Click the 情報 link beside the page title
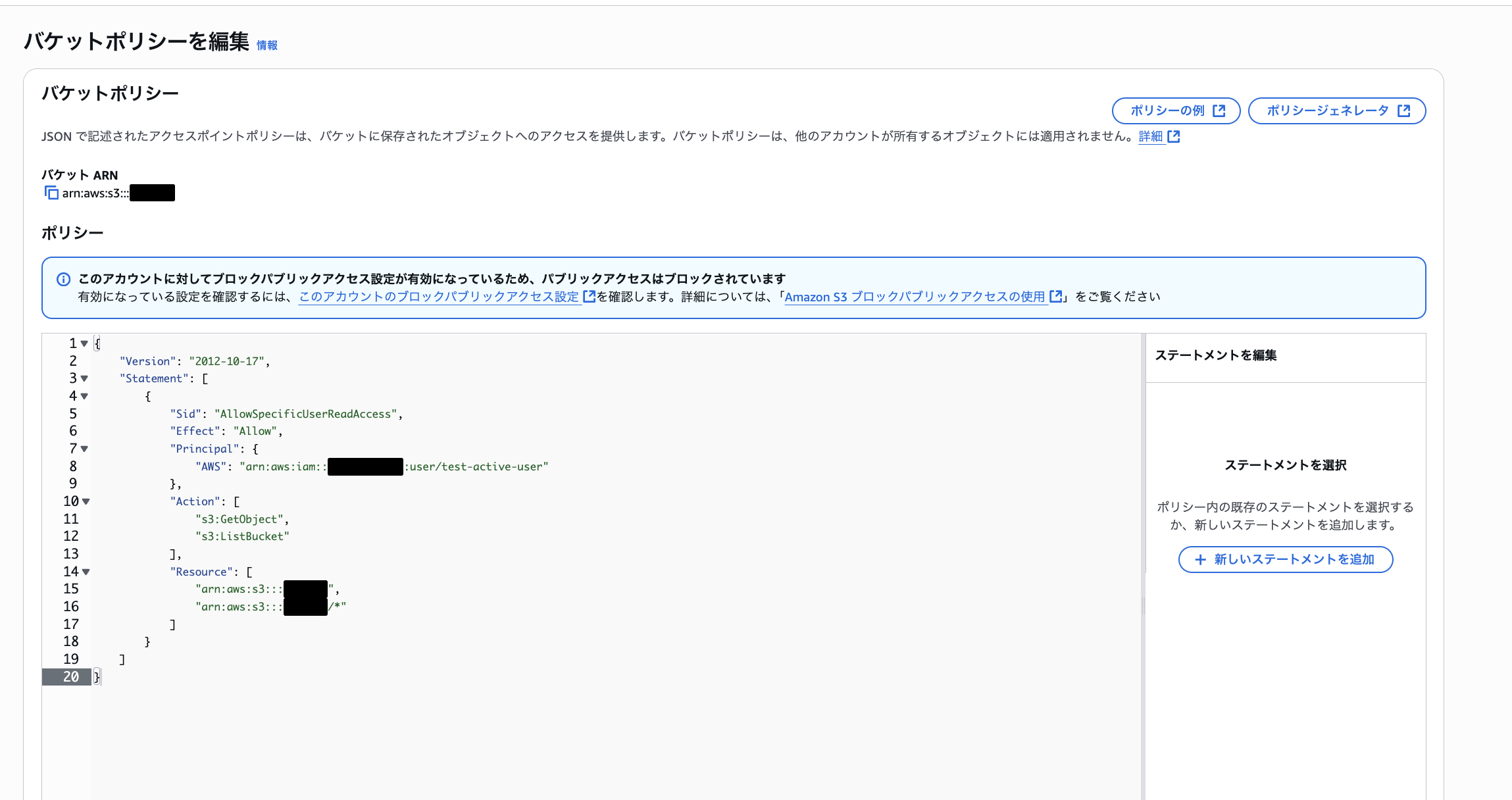 pyautogui.click(x=266, y=45)
